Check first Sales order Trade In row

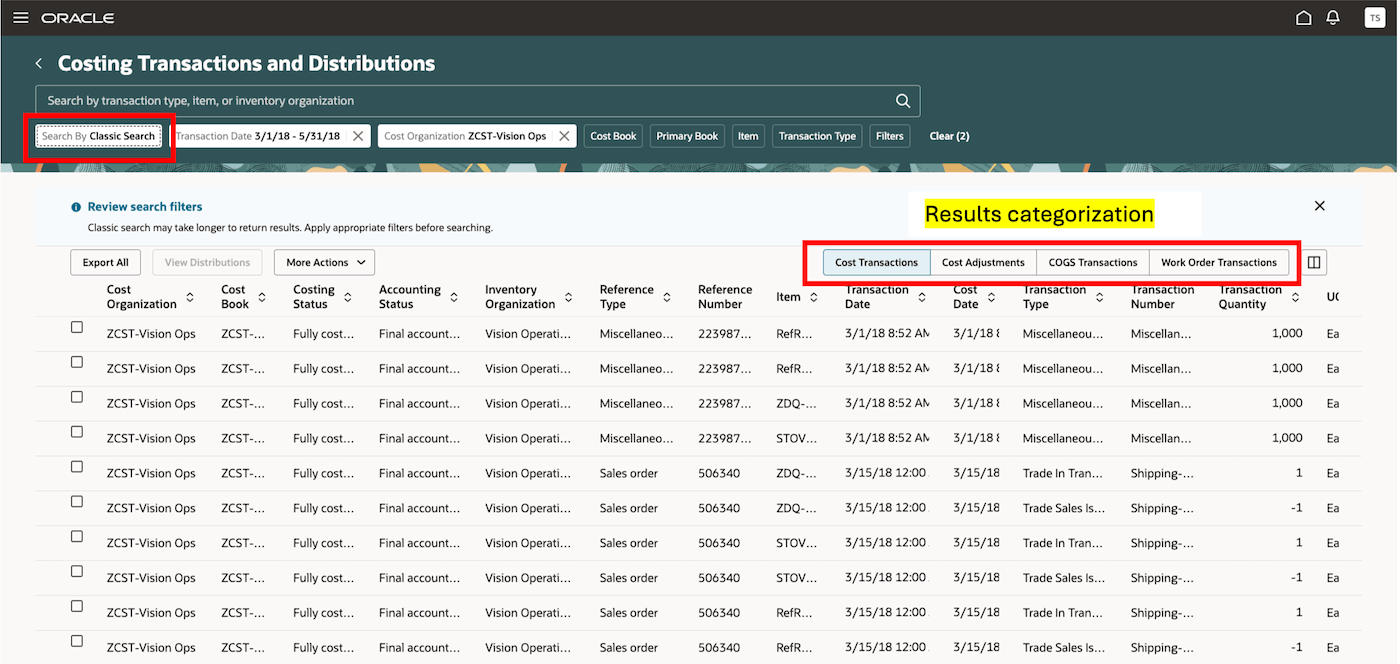[x=77, y=467]
